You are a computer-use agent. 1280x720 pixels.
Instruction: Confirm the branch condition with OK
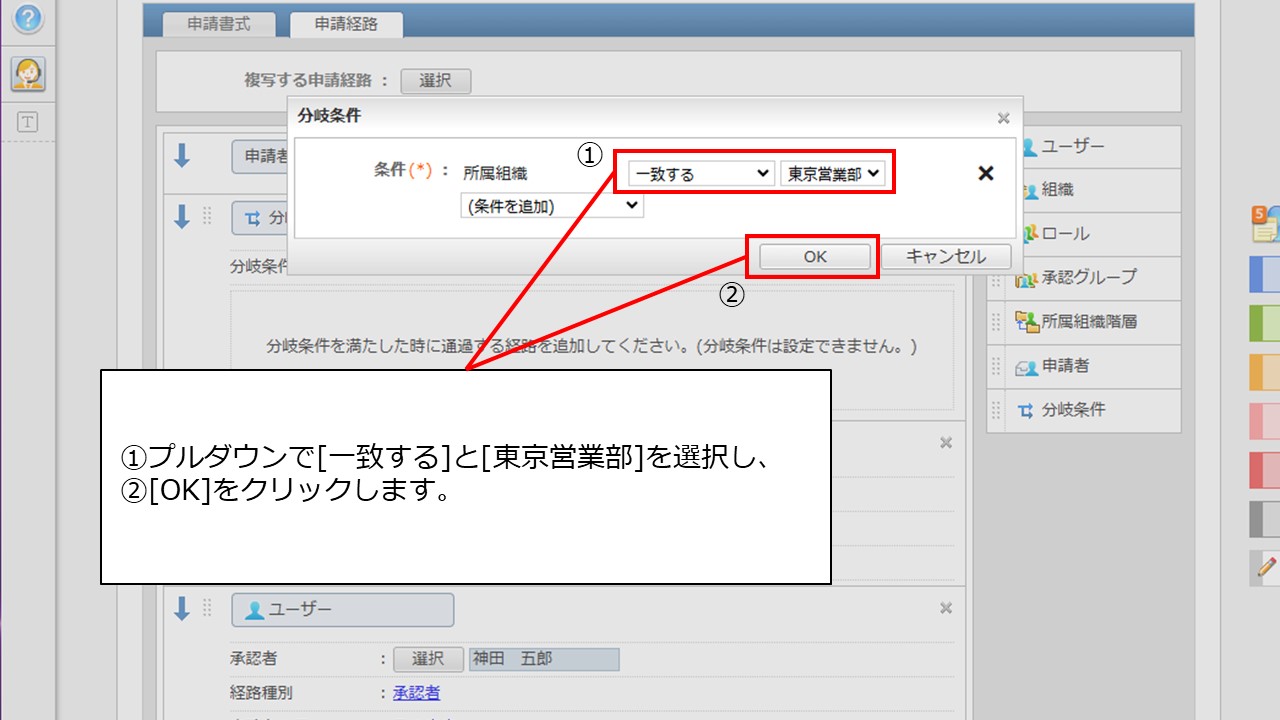pyautogui.click(x=815, y=256)
